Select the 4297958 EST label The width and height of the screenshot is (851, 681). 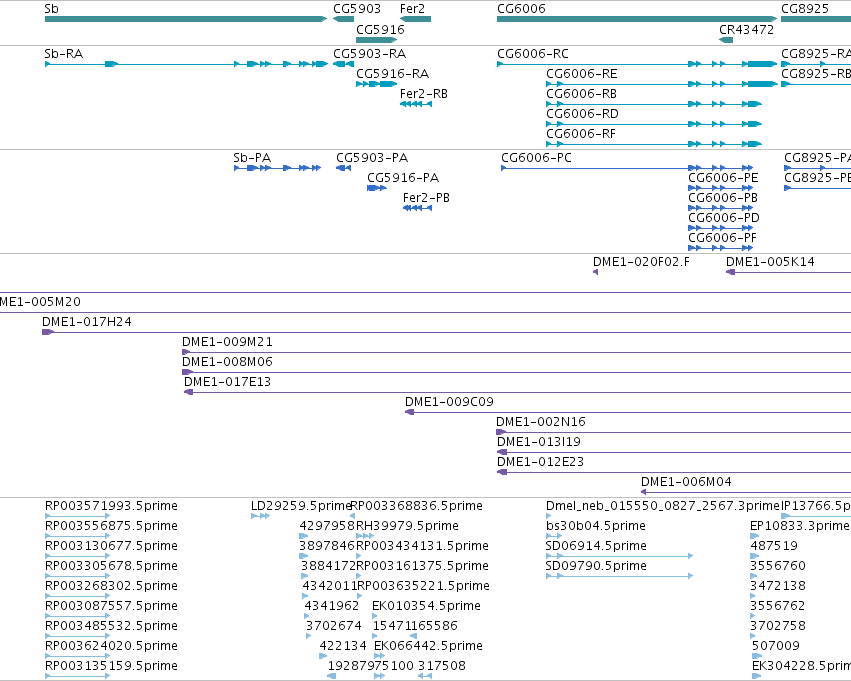327,526
